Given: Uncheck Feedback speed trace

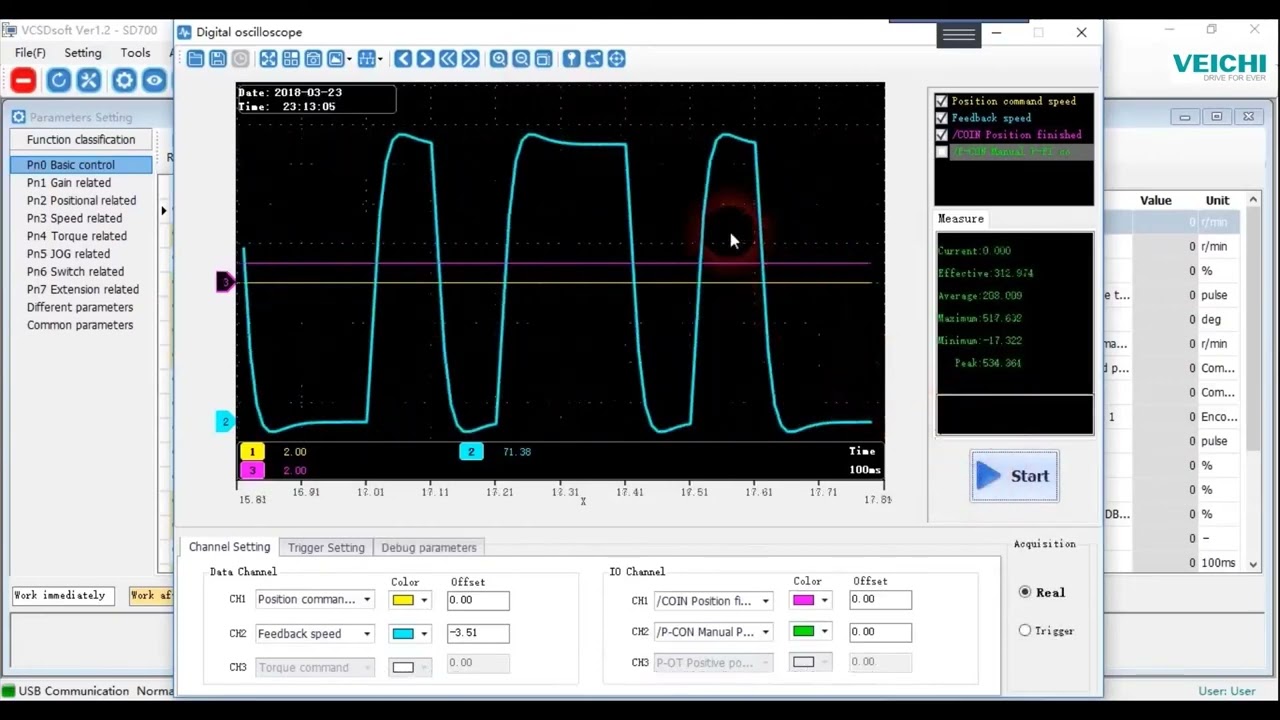Looking at the screenshot, I should (x=941, y=118).
